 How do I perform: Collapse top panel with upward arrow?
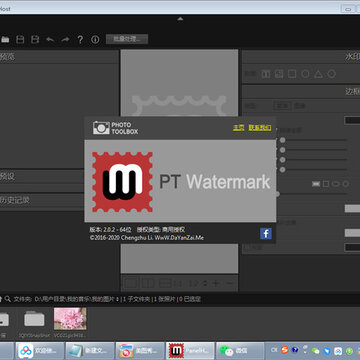pyautogui.click(x=180, y=19)
